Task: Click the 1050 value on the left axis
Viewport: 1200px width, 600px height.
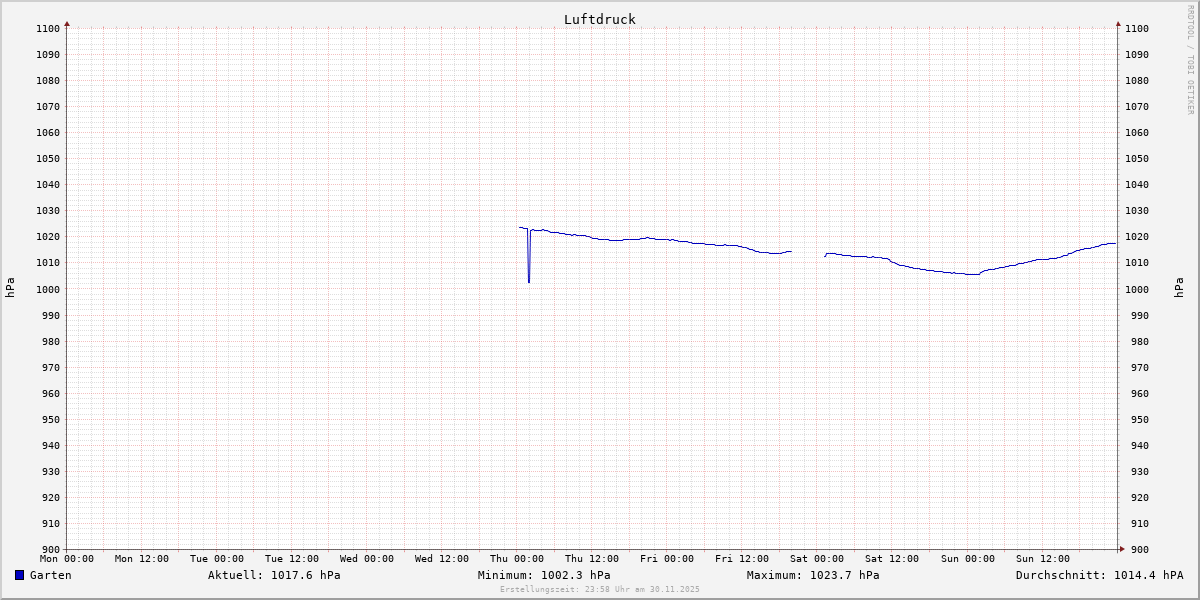Action: click(x=49, y=158)
